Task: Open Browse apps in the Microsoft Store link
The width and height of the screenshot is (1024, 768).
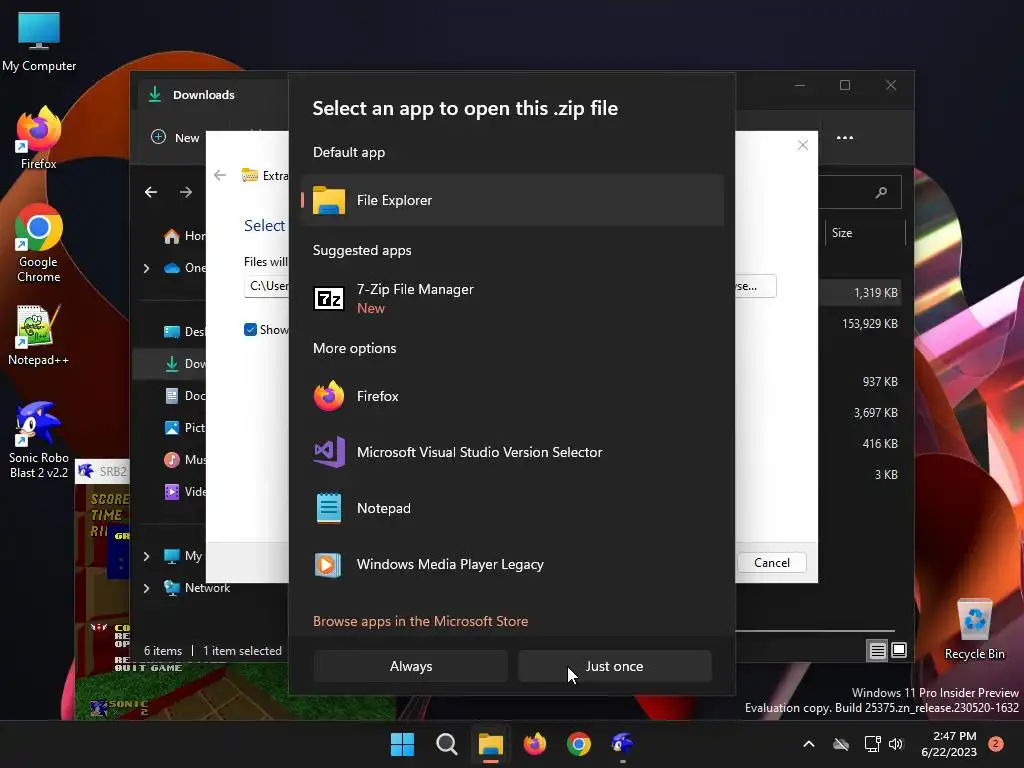Action: (x=421, y=621)
